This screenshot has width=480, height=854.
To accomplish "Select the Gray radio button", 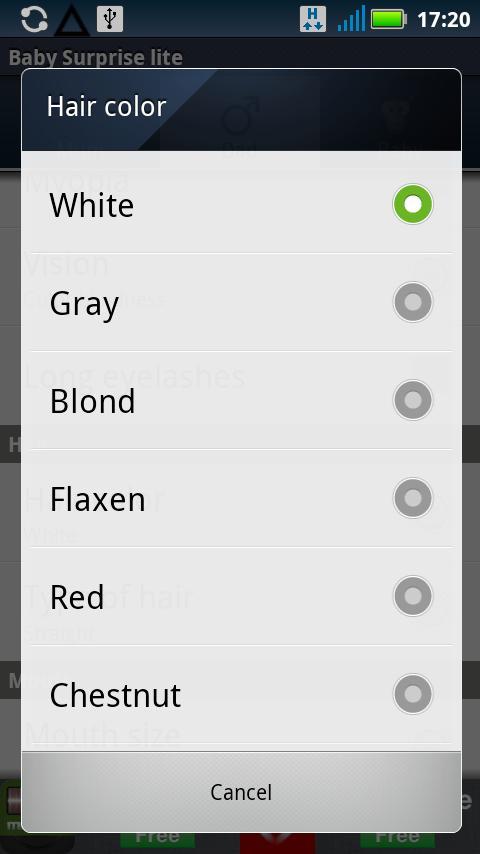I will click(413, 302).
